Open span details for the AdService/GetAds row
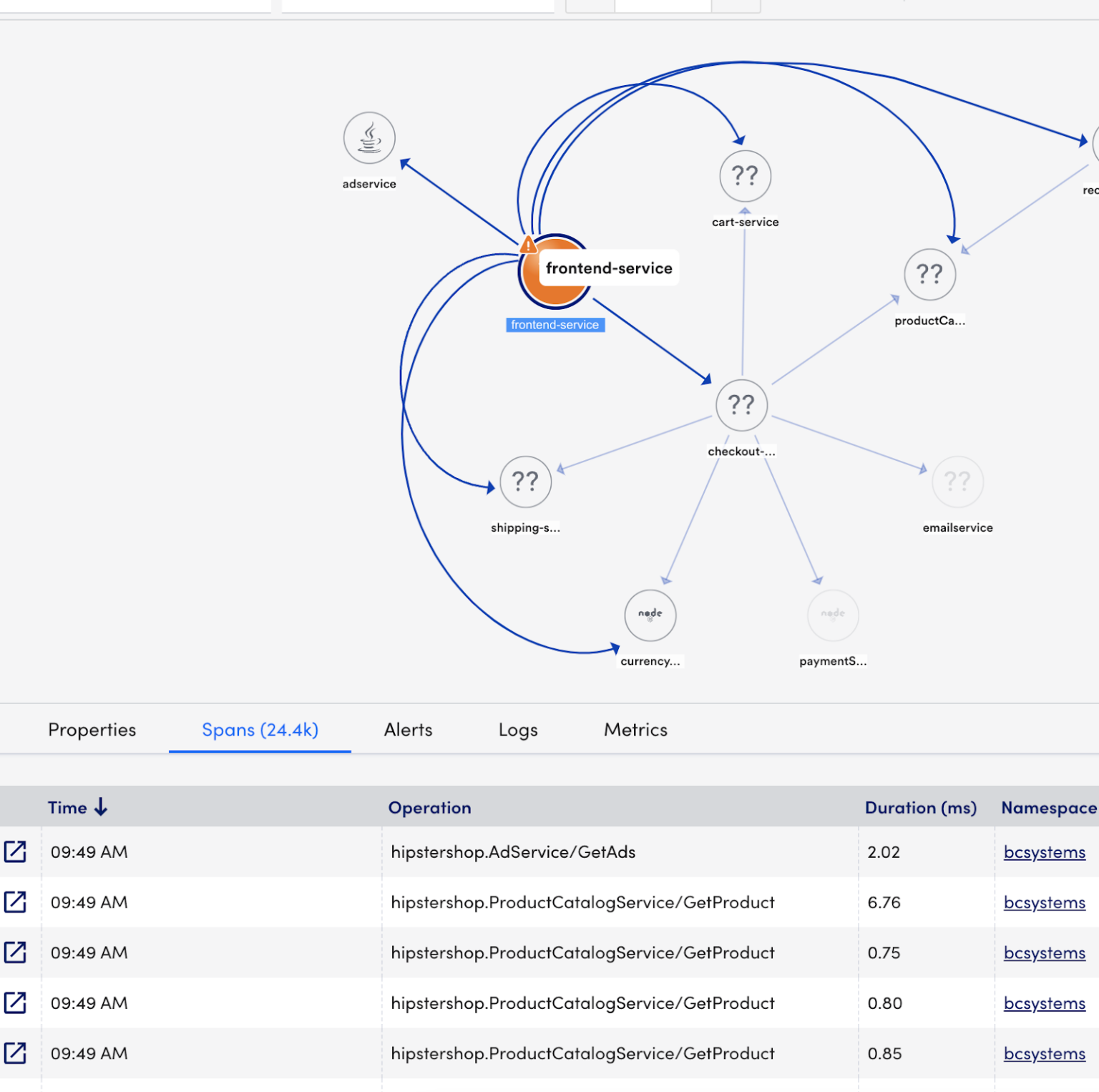This screenshot has width=1099, height=1092. [16, 852]
